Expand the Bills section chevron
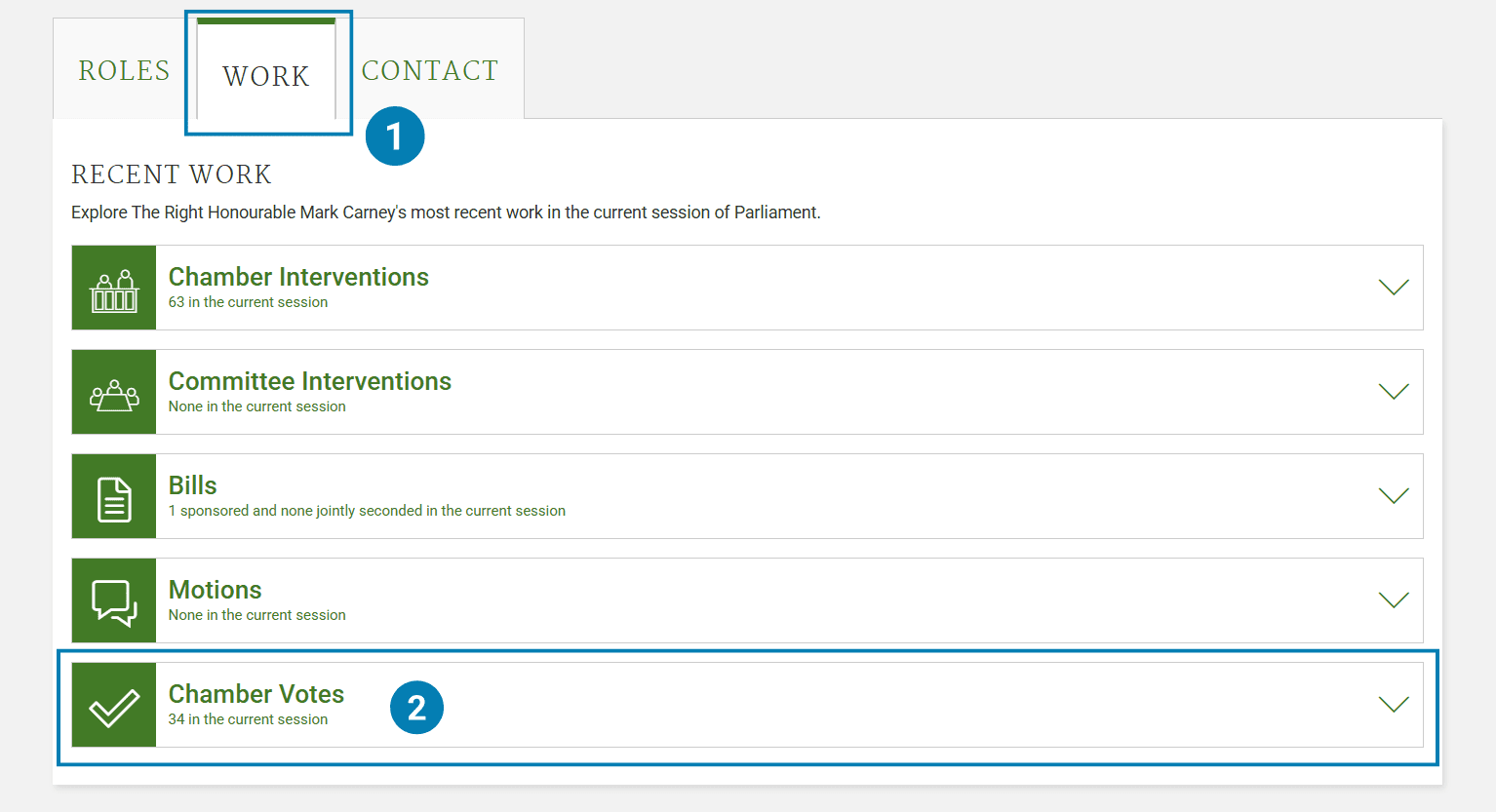Screen dimensions: 1496x812 click(1394, 496)
